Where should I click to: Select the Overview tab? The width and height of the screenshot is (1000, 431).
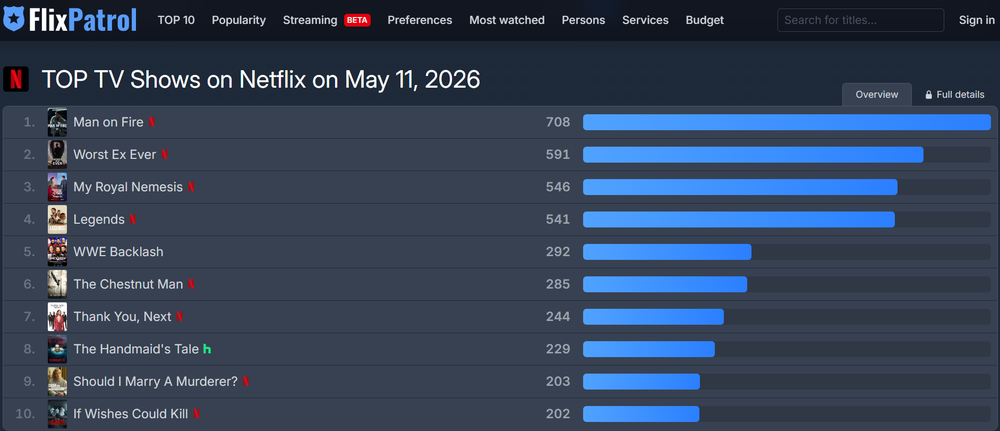pos(877,94)
